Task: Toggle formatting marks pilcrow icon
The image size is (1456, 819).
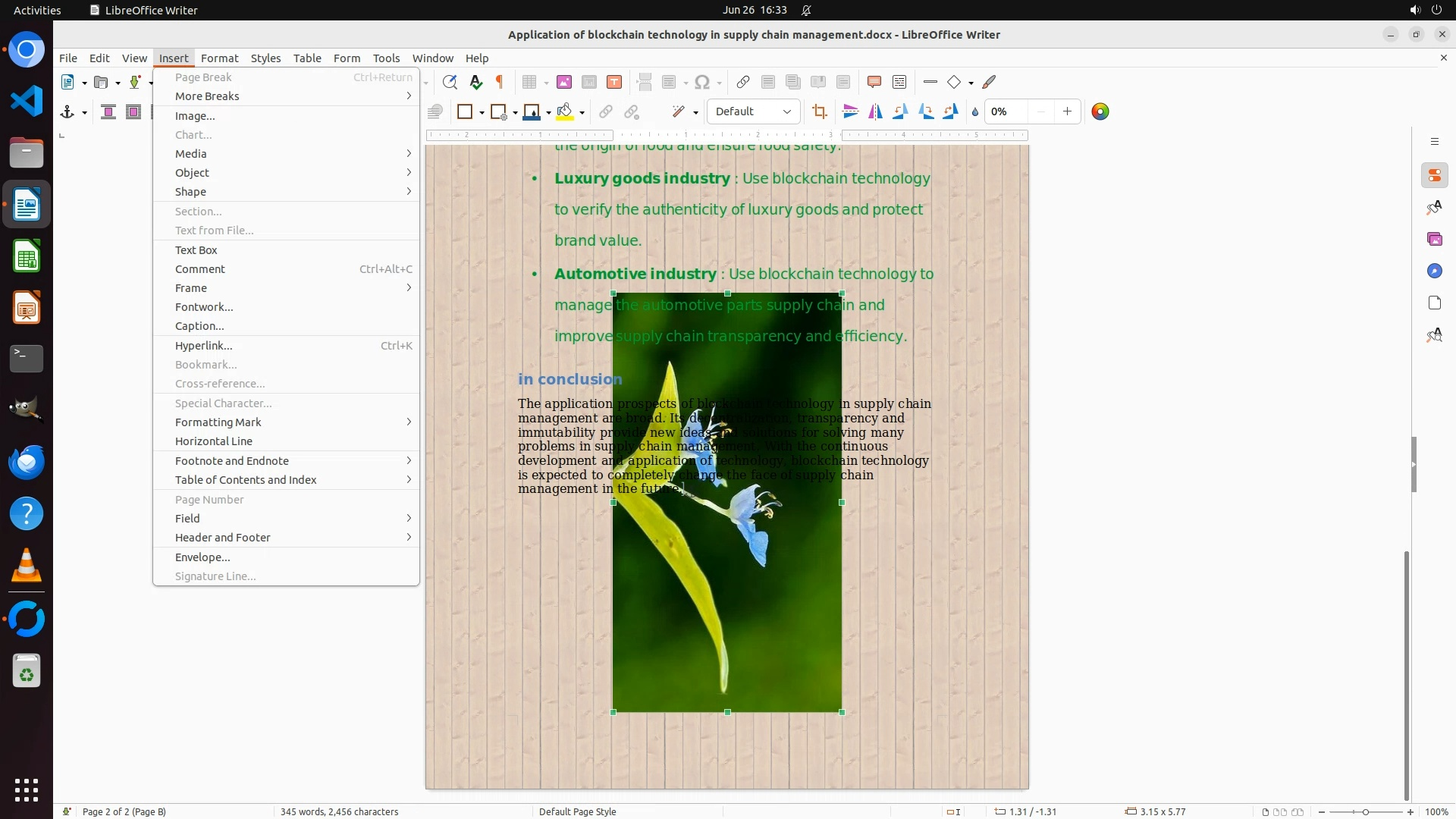Action: 500,82
